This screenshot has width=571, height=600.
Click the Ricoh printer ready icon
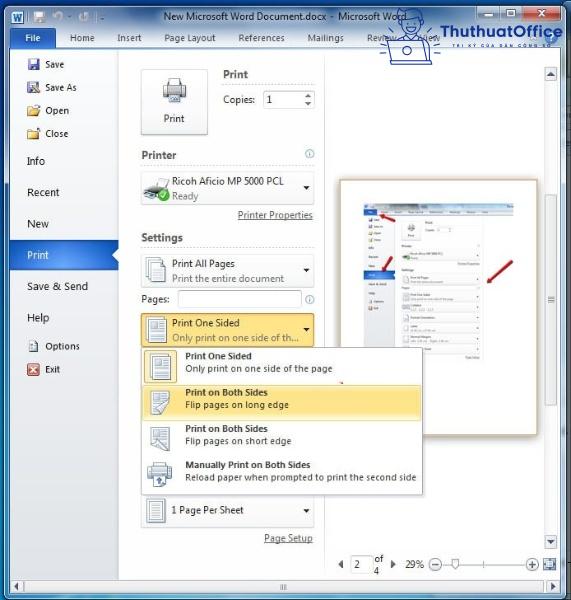[x=156, y=189]
